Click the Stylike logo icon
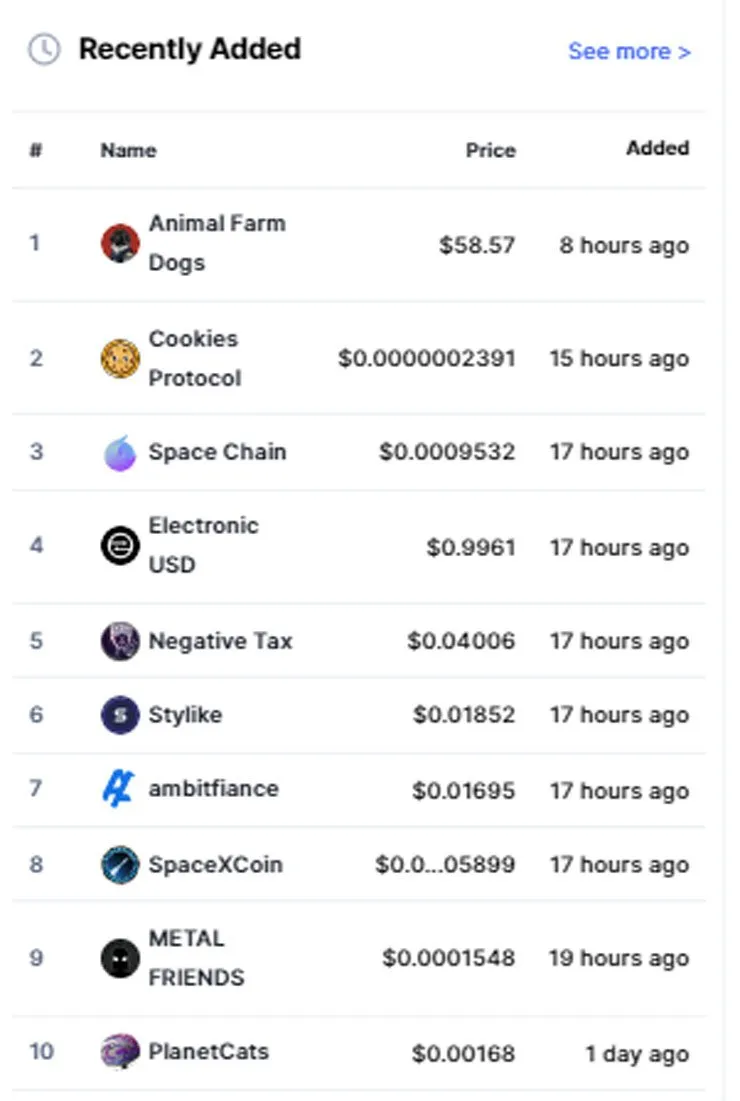This screenshot has height=1101, width=740. click(120, 715)
